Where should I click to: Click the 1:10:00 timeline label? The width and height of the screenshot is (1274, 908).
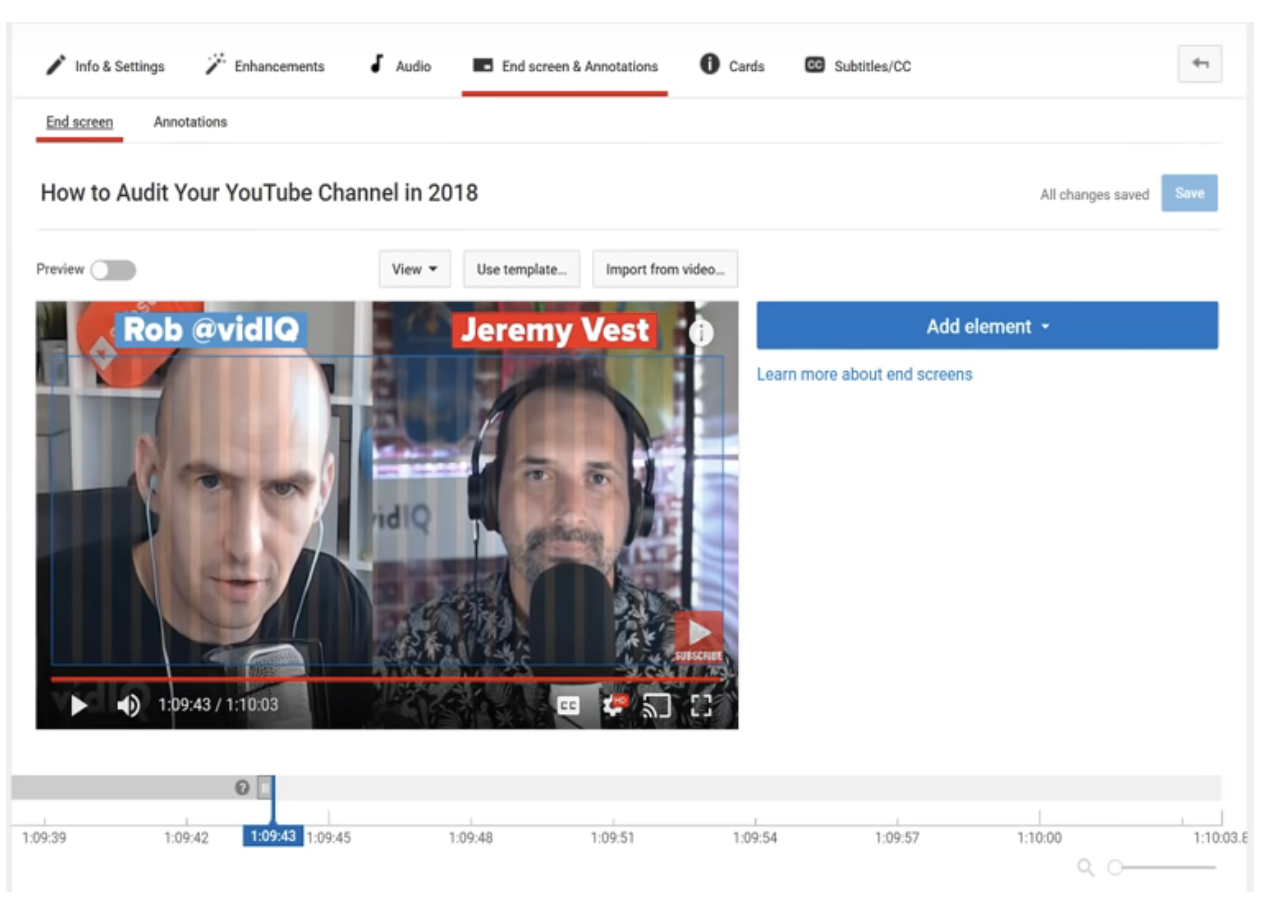point(1039,838)
